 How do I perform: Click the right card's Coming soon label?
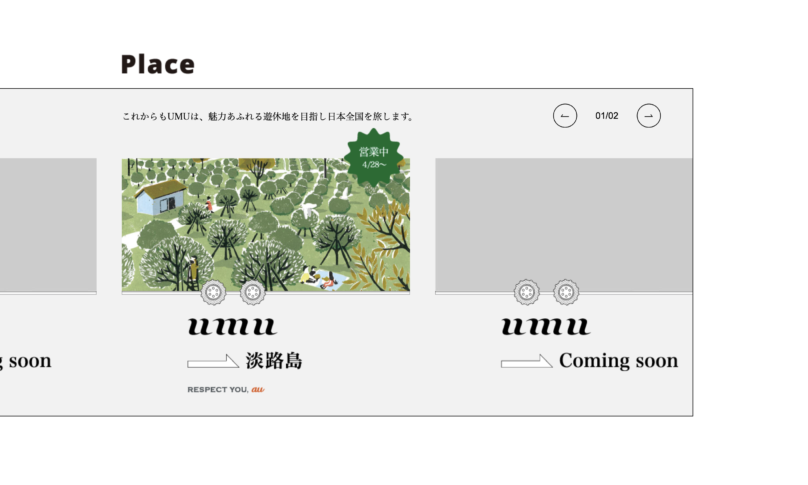tap(618, 361)
